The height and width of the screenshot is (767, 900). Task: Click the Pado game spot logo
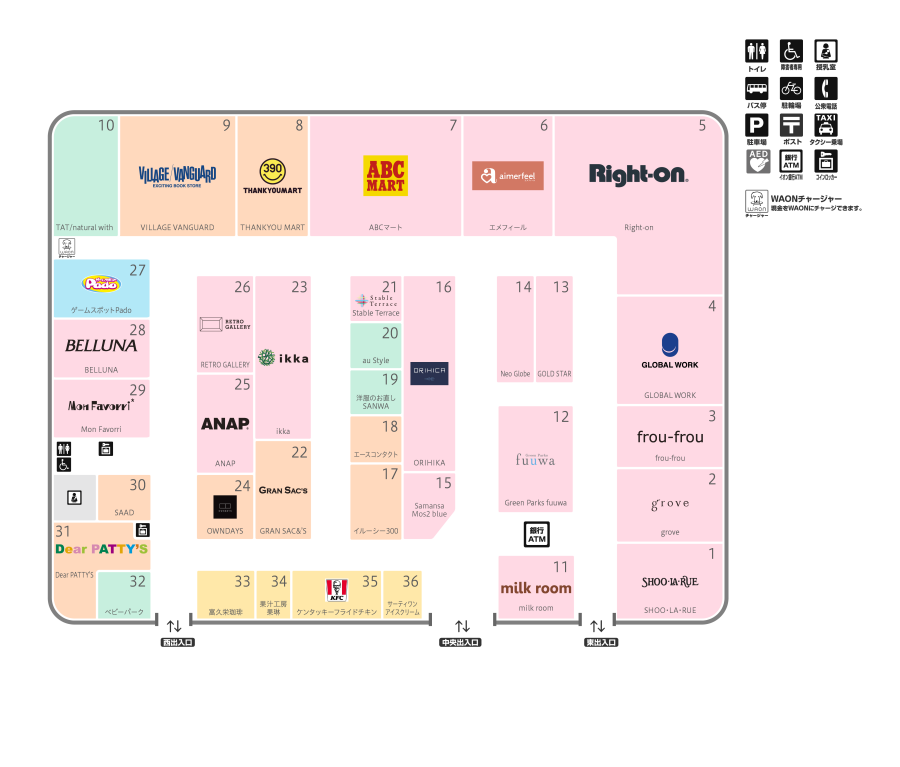(x=101, y=283)
